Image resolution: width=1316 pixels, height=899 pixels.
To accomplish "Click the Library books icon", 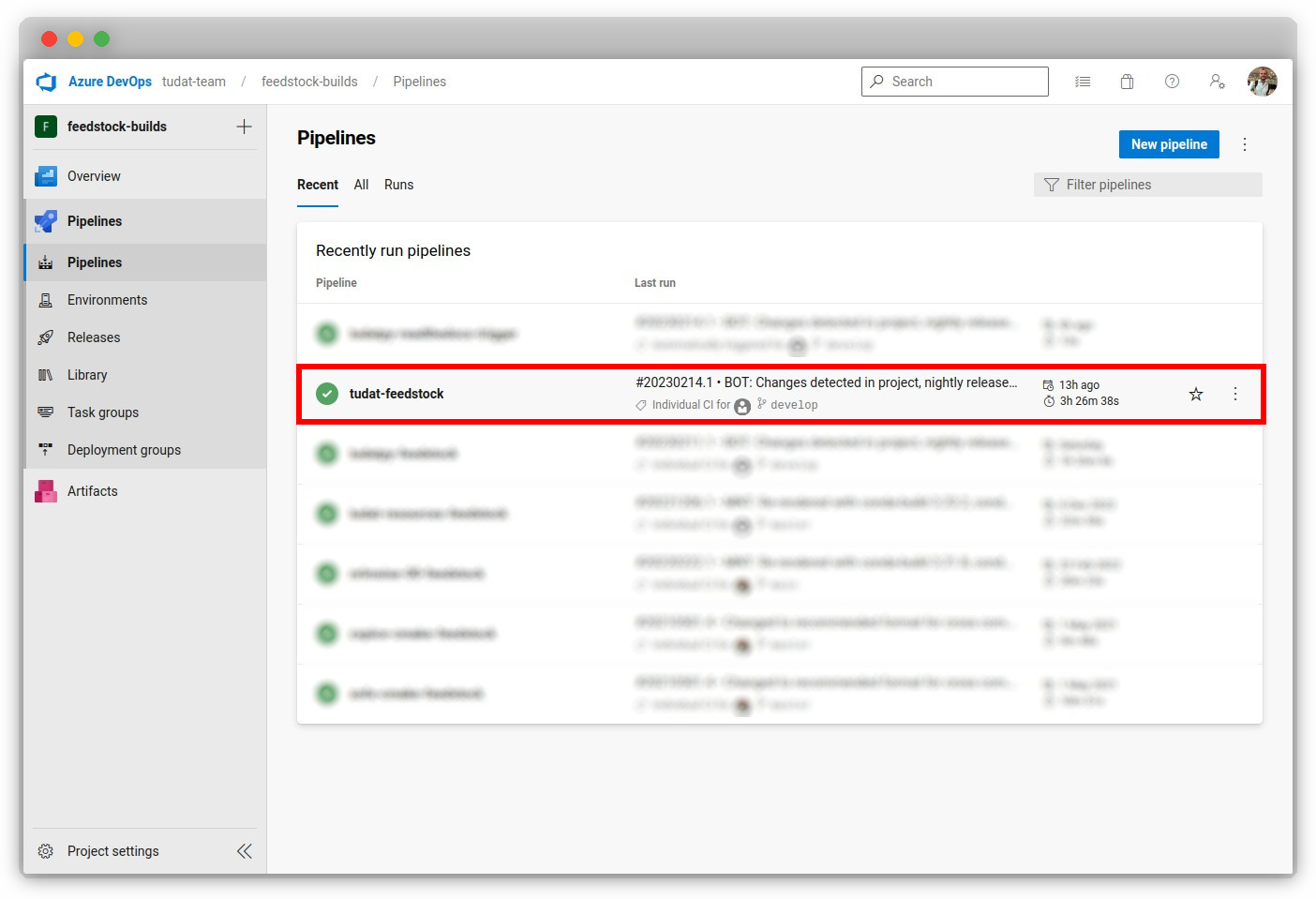I will click(45, 375).
